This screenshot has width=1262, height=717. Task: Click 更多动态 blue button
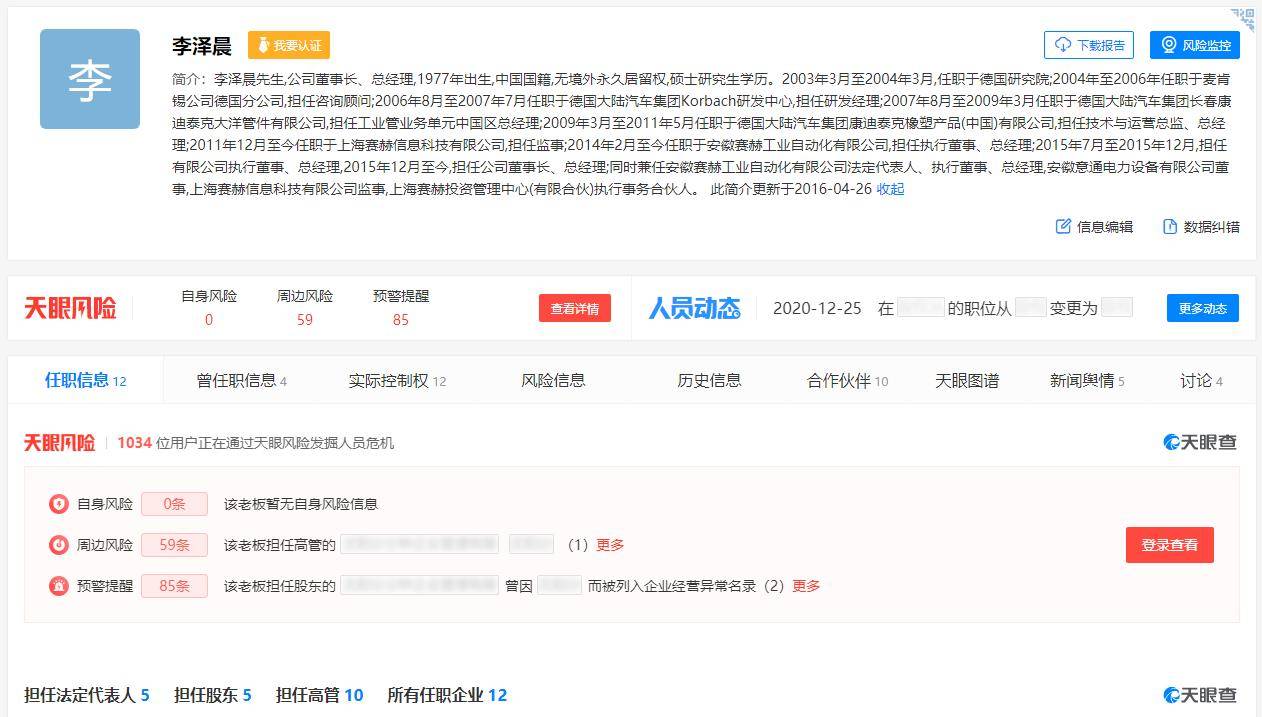(x=1202, y=308)
